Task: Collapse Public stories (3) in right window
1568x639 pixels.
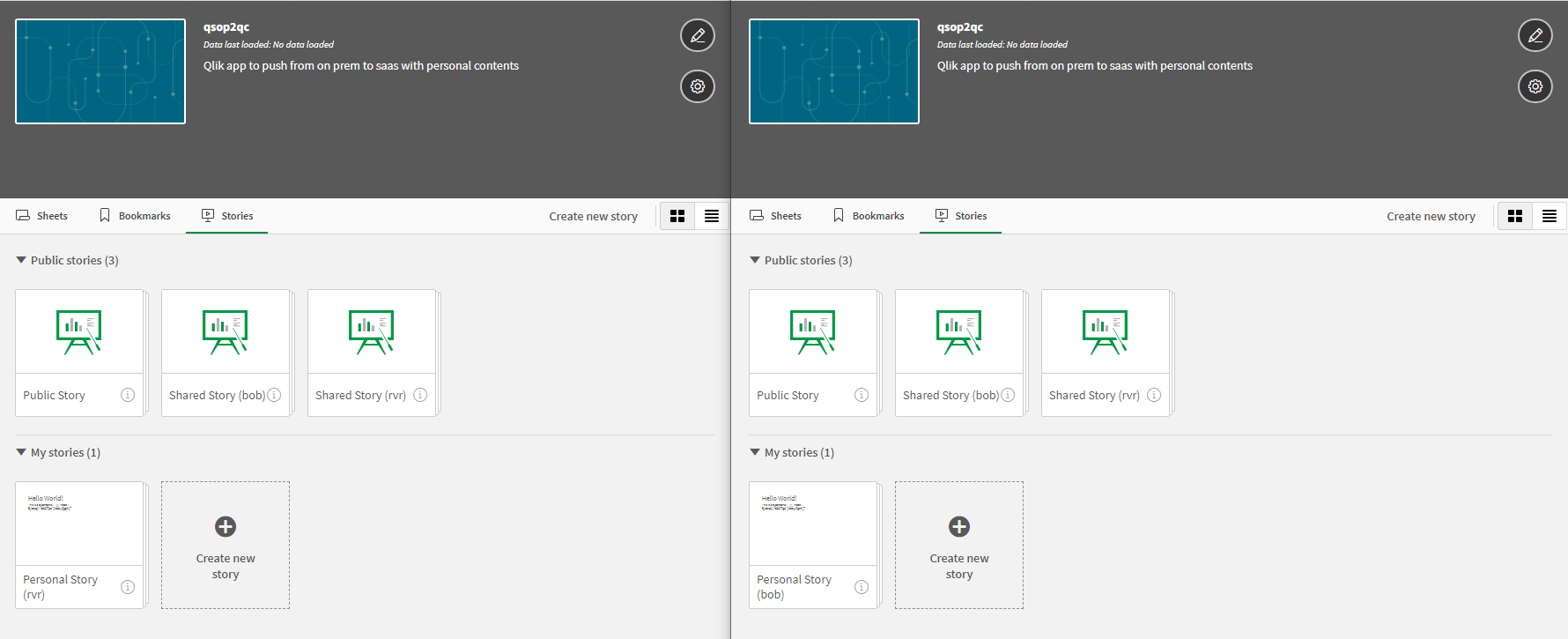Action: coord(755,260)
